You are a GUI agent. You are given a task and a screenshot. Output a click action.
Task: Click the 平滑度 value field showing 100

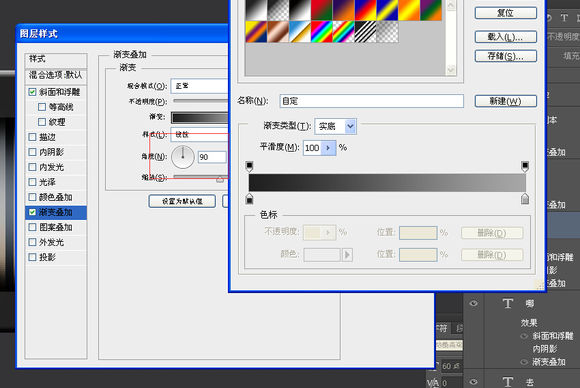(312, 148)
